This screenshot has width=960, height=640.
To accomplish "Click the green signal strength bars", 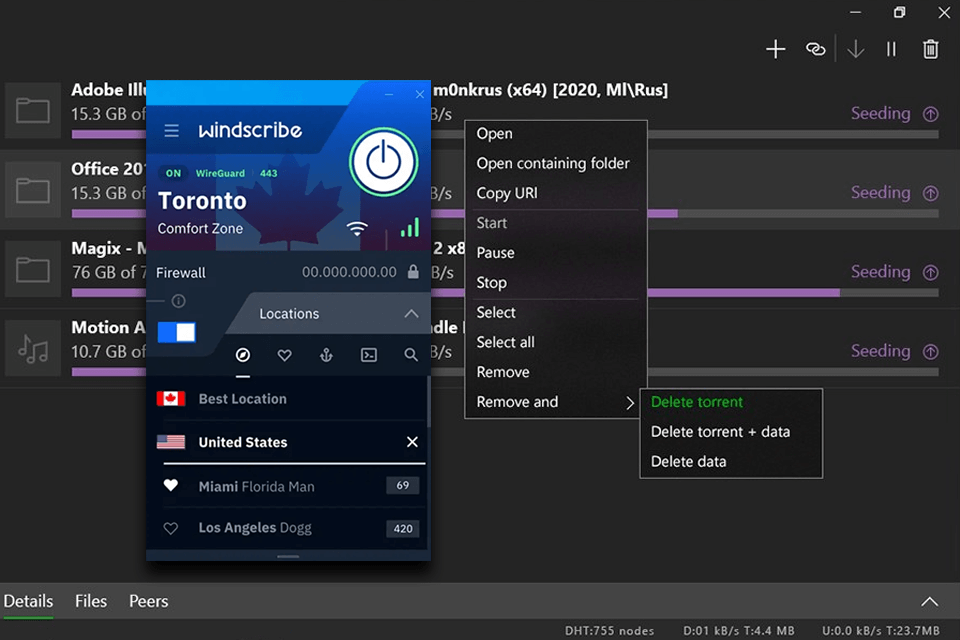I will click(410, 228).
